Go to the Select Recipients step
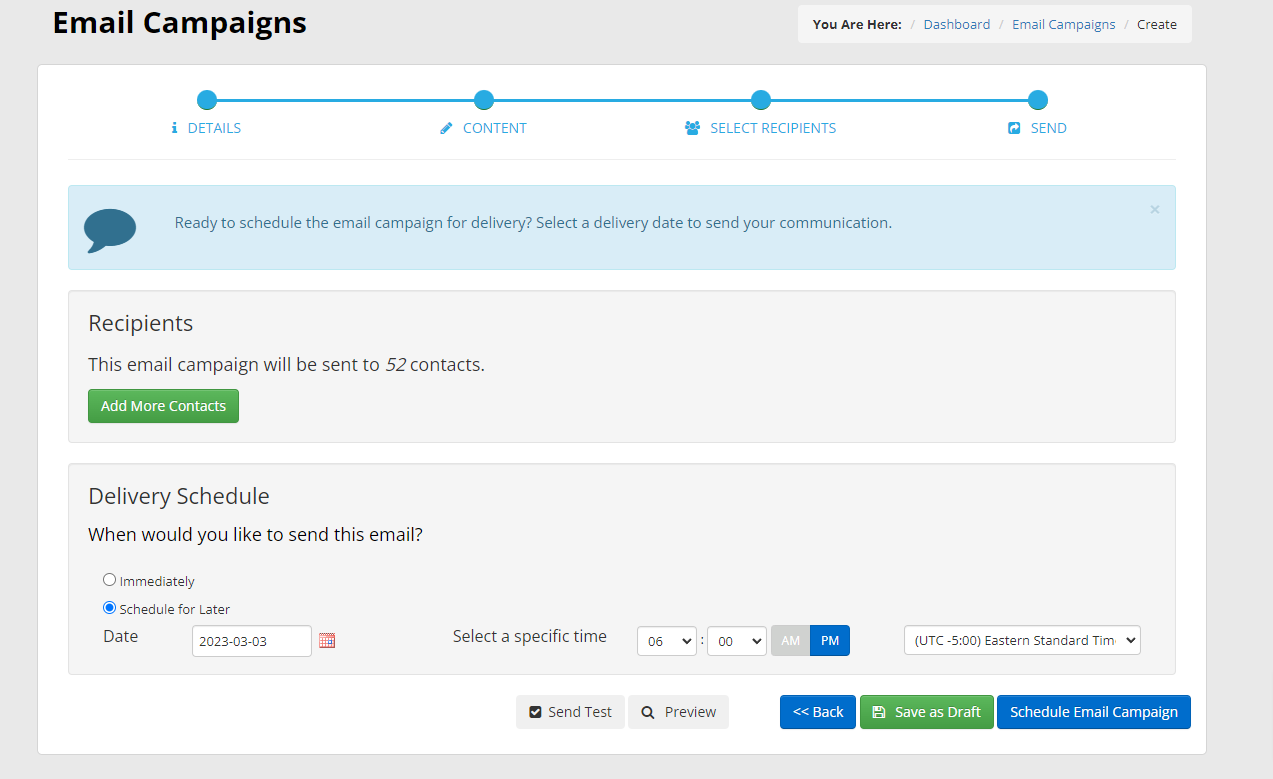The image size is (1273, 779). pyautogui.click(x=773, y=128)
